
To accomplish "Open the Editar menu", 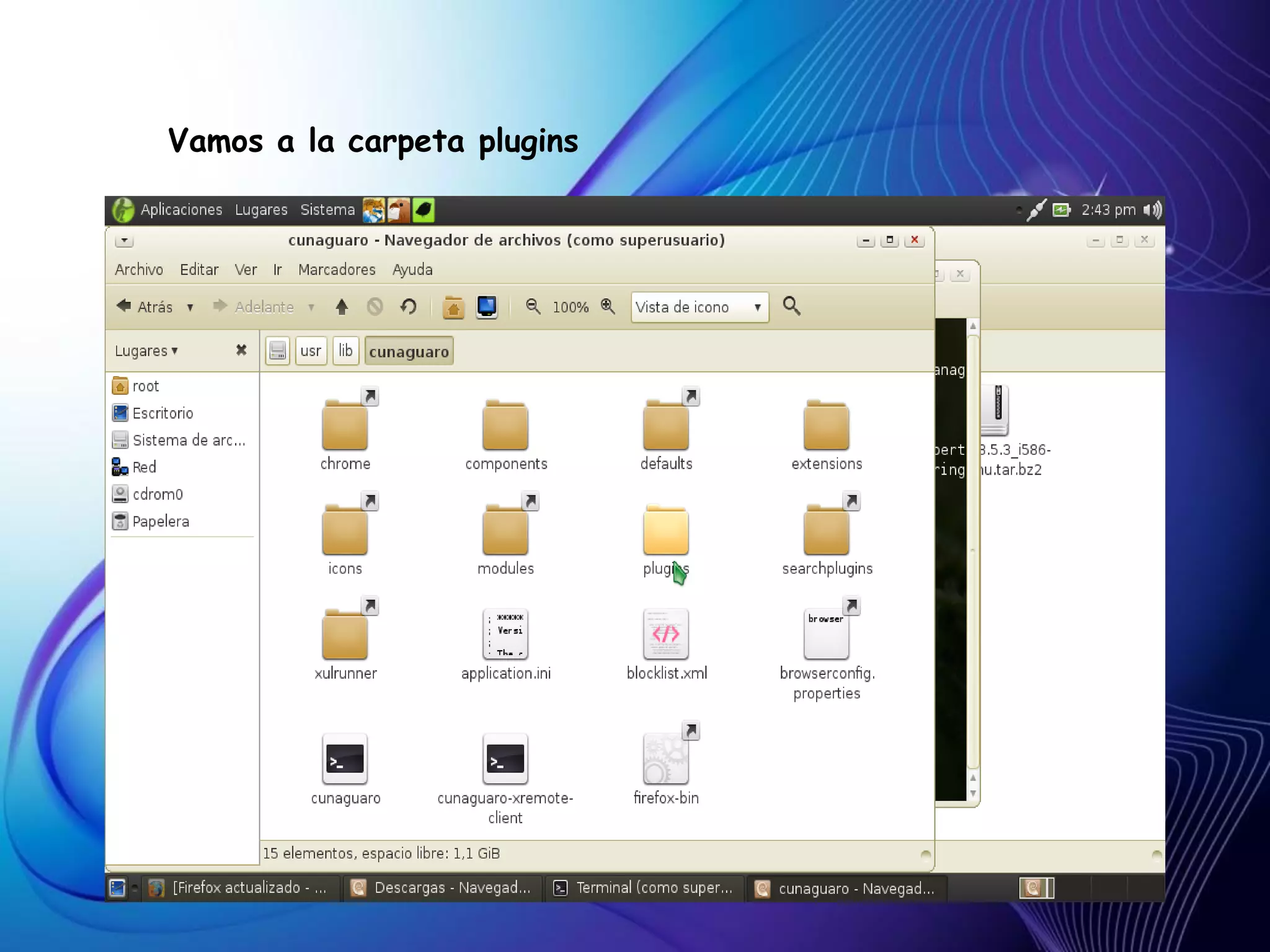I will (x=199, y=270).
